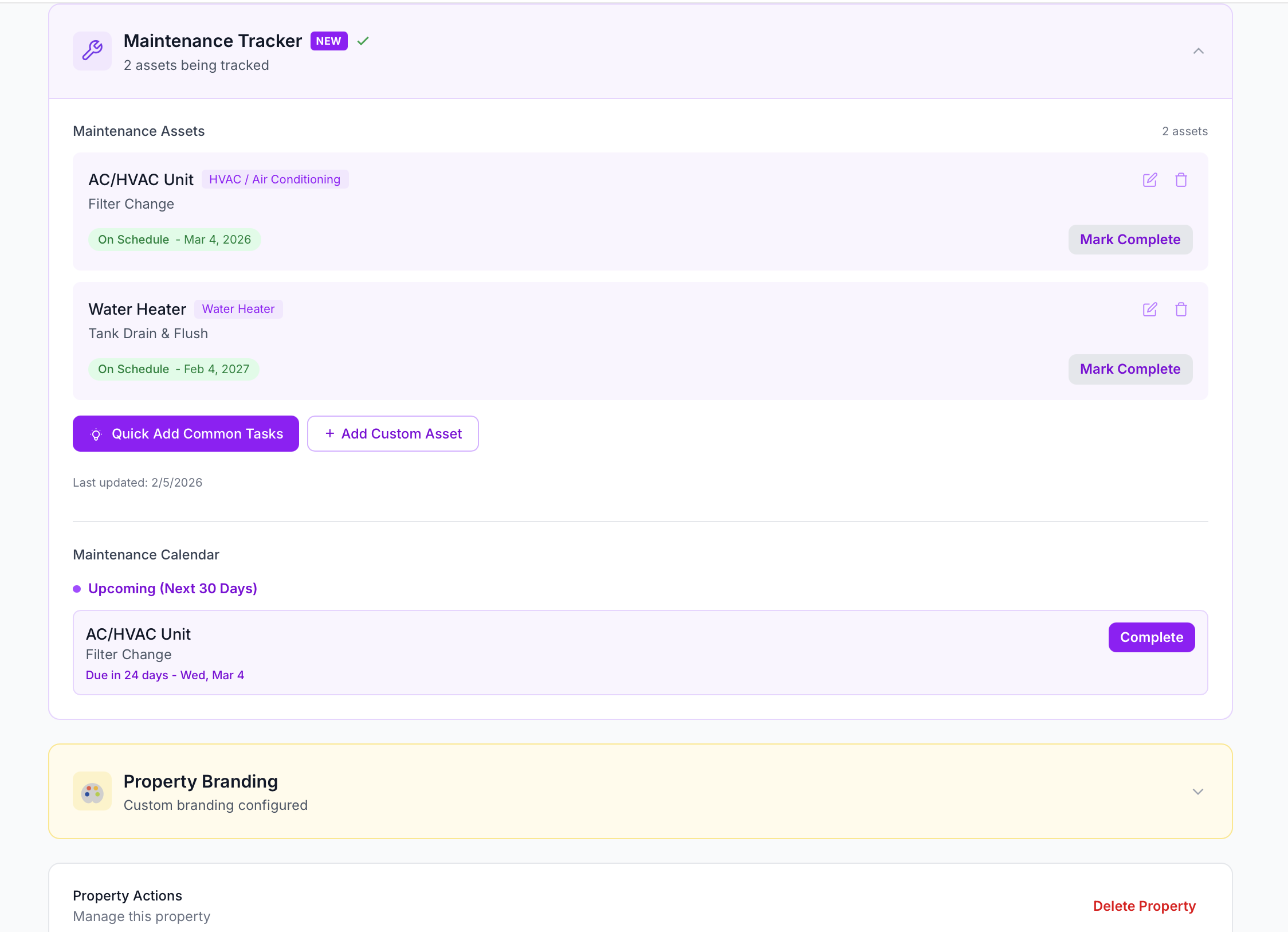This screenshot has height=932, width=1288.
Task: Open the Upcoming (Next 30 Days) calendar section
Action: (x=172, y=588)
